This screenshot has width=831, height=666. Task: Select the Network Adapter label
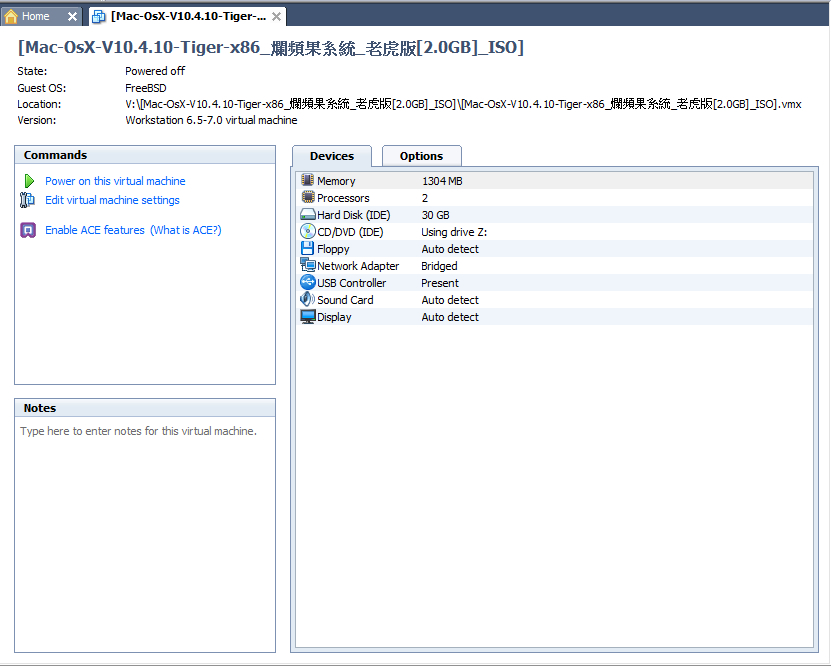pyautogui.click(x=358, y=266)
